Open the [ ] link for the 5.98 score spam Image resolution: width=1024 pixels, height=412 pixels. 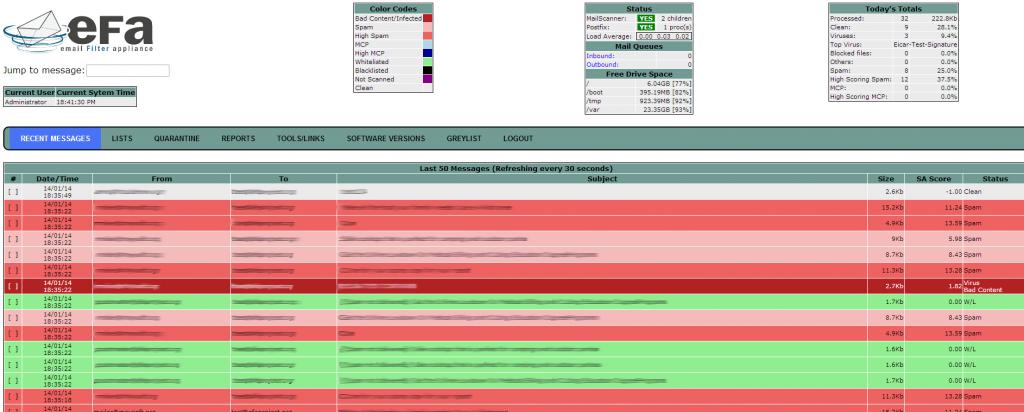[13, 238]
